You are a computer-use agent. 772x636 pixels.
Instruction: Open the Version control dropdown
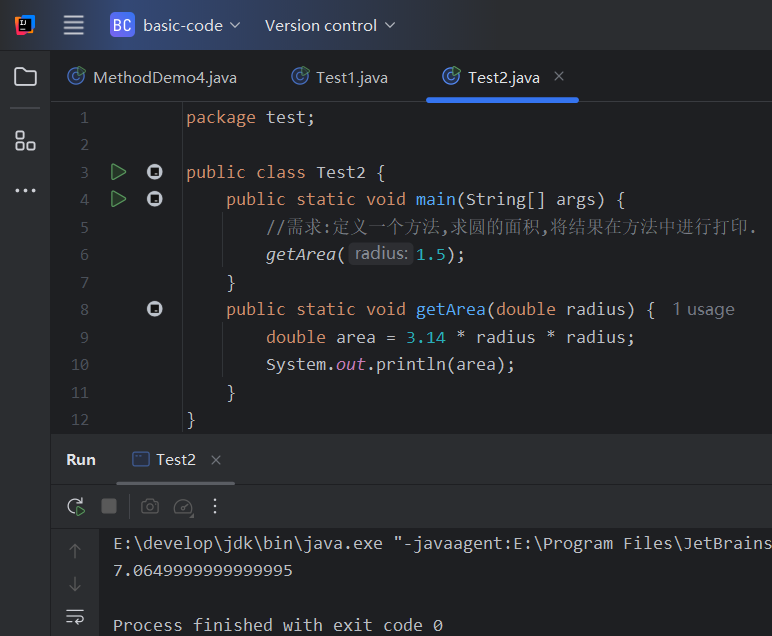coord(330,25)
